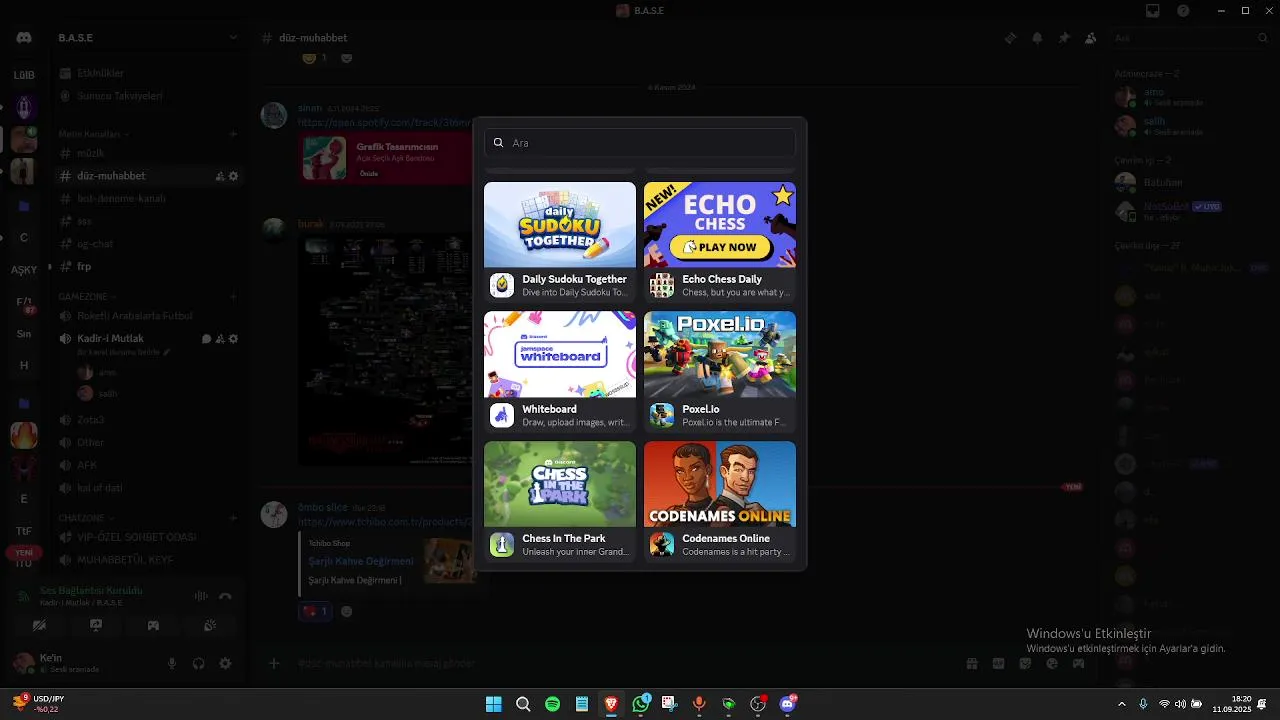This screenshot has height=720, width=1280.
Task: Toggle microphone mute in user panel
Action: pyautogui.click(x=172, y=663)
